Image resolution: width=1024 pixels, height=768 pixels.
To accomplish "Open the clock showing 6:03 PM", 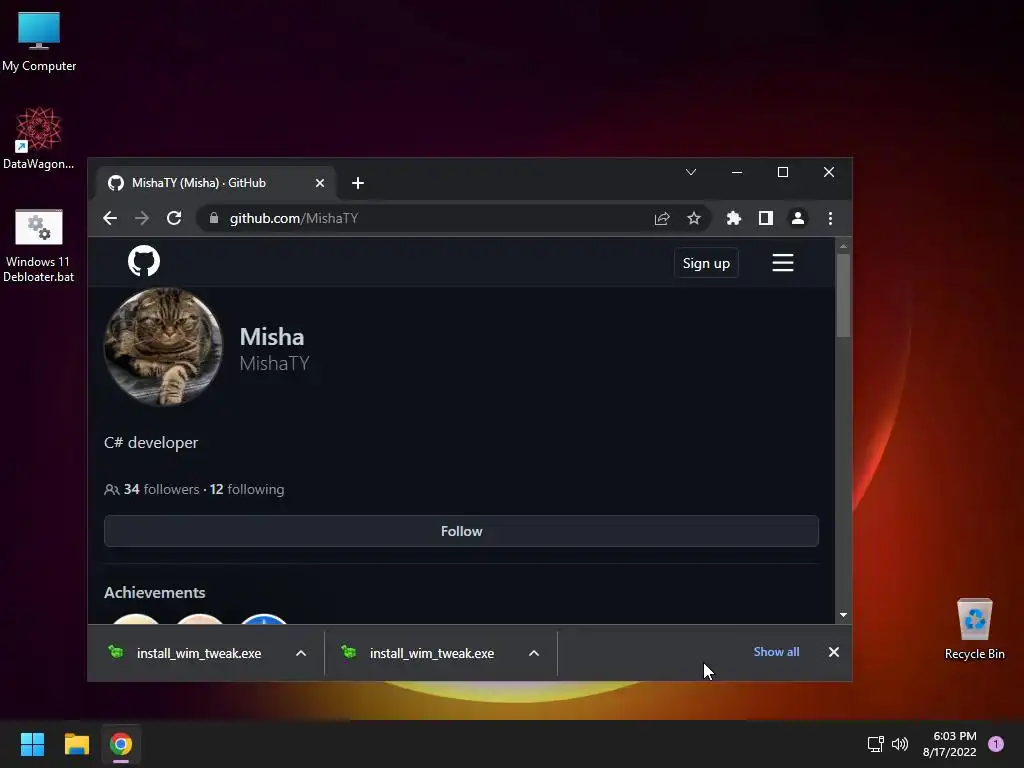I will [950, 744].
